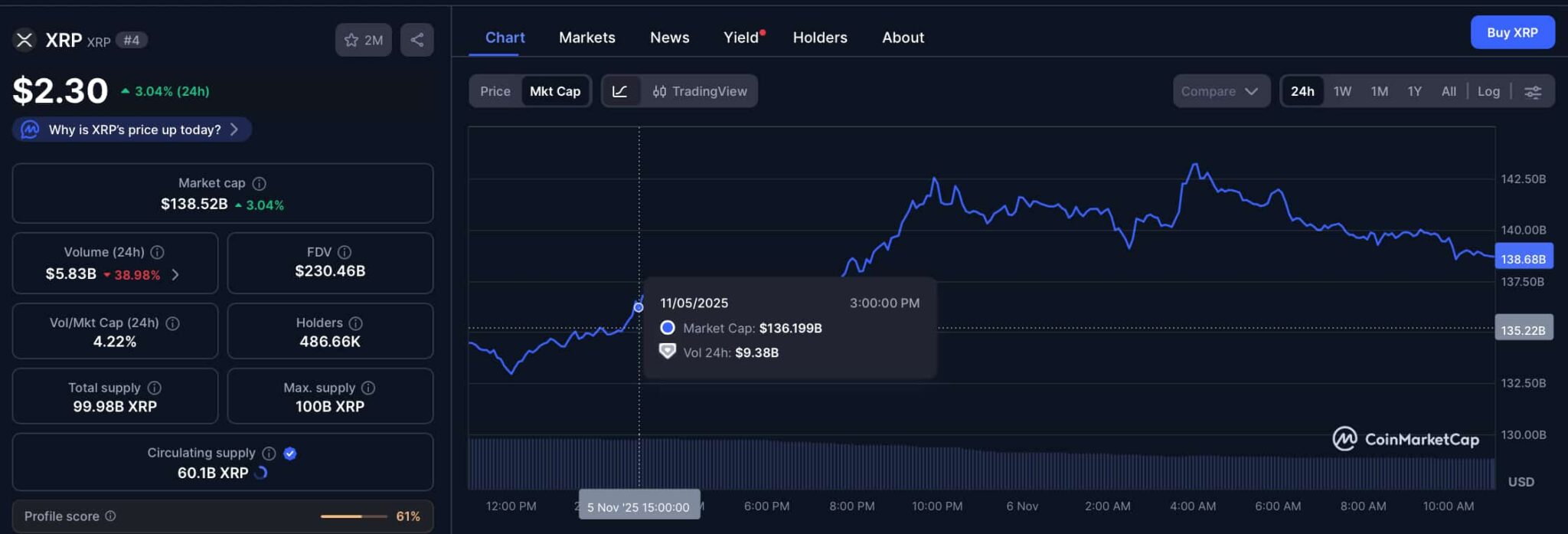Click the Buy XRP button

tap(1511, 33)
